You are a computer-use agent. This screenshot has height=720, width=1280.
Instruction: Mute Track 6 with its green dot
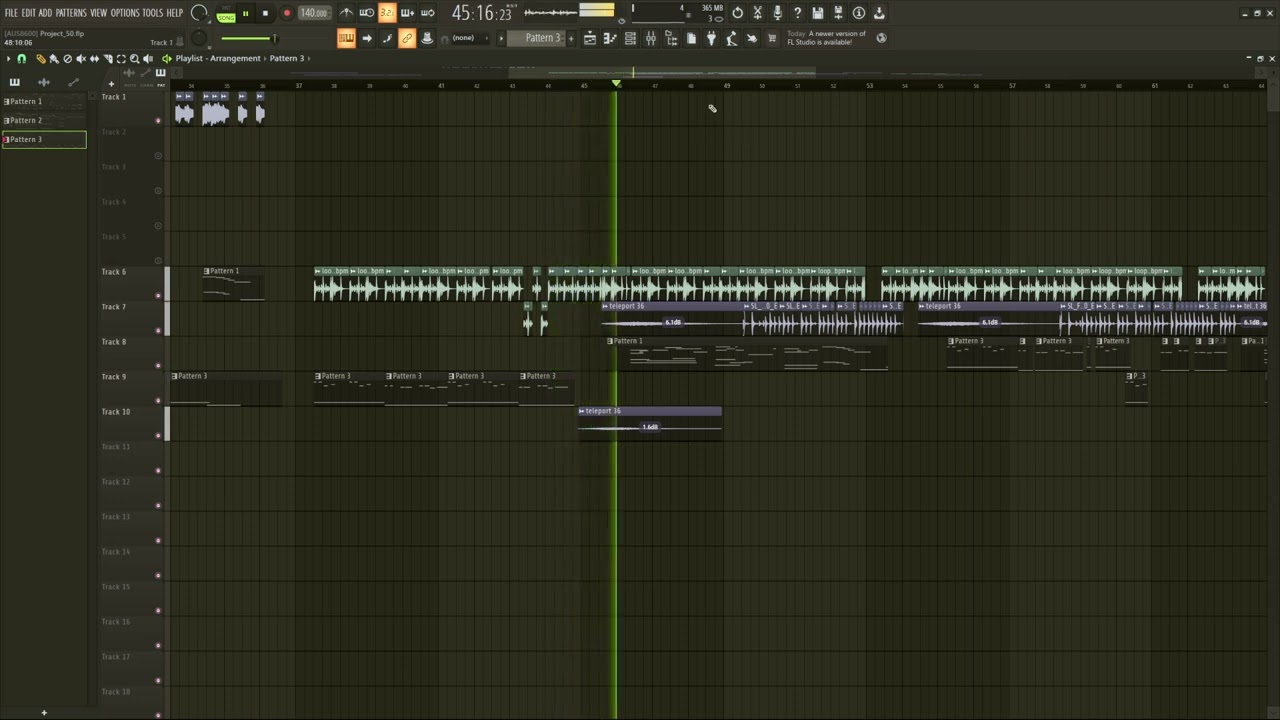pos(158,295)
